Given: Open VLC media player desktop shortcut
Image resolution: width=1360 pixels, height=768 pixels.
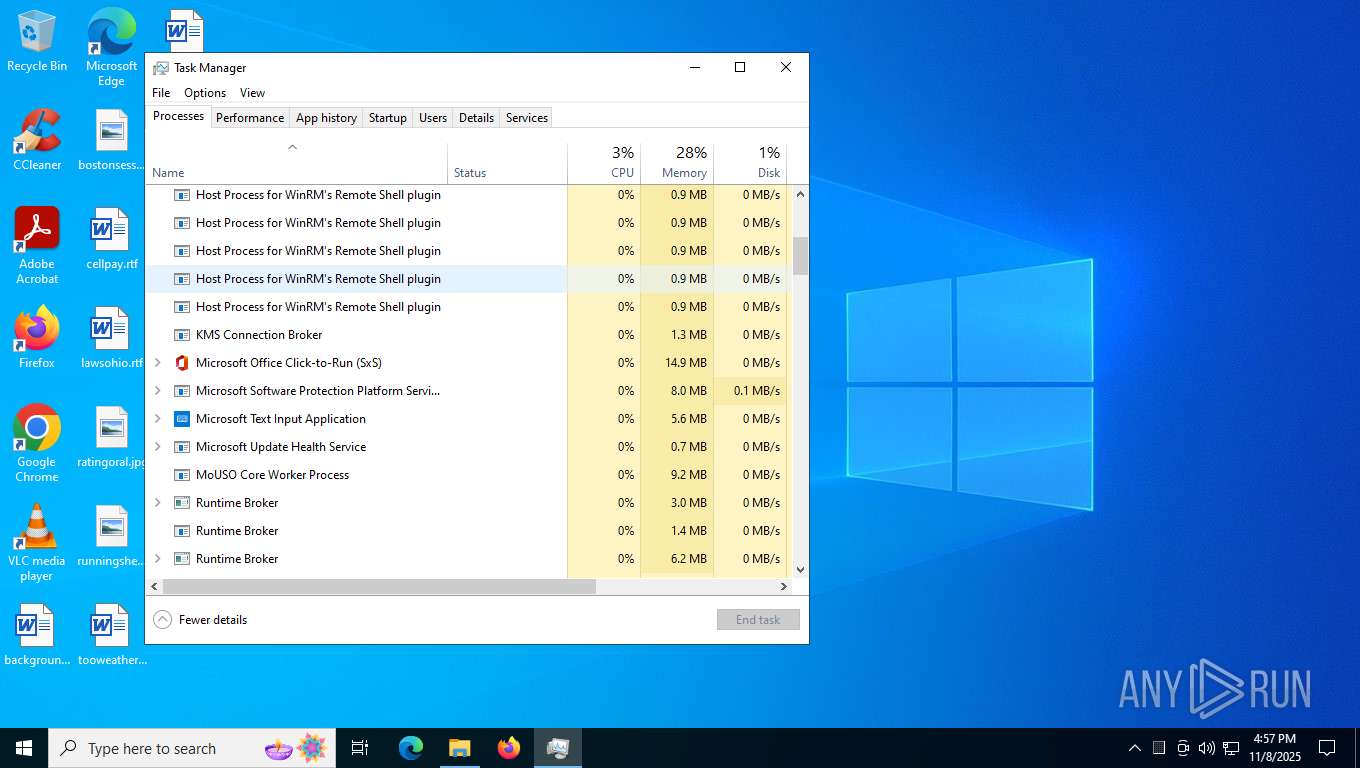Looking at the screenshot, I should [x=37, y=542].
